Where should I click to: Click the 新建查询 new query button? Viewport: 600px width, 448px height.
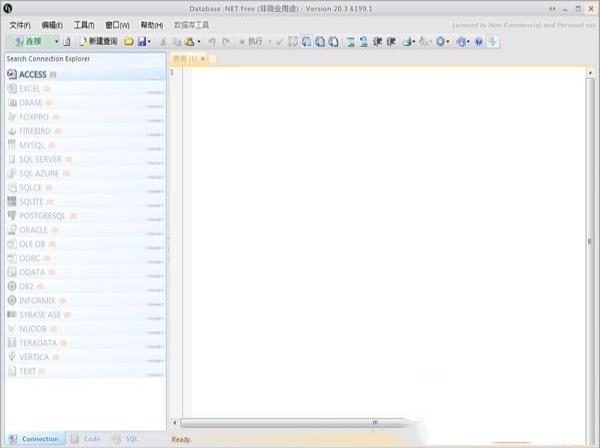(x=99, y=41)
